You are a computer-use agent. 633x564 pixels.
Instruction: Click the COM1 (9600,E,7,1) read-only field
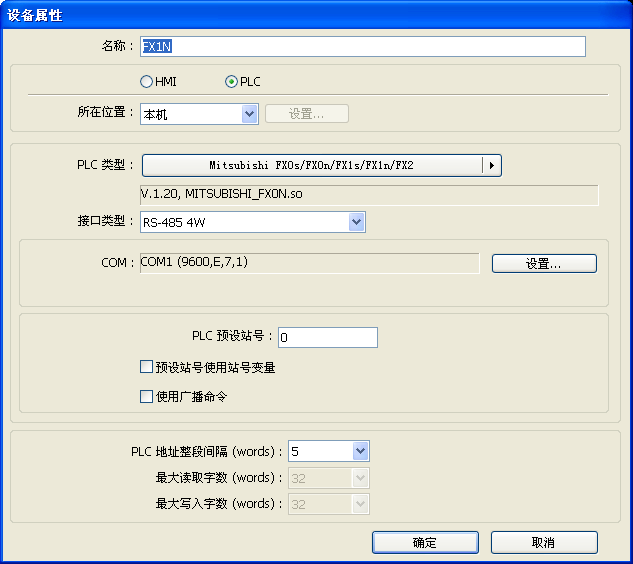[x=309, y=263]
